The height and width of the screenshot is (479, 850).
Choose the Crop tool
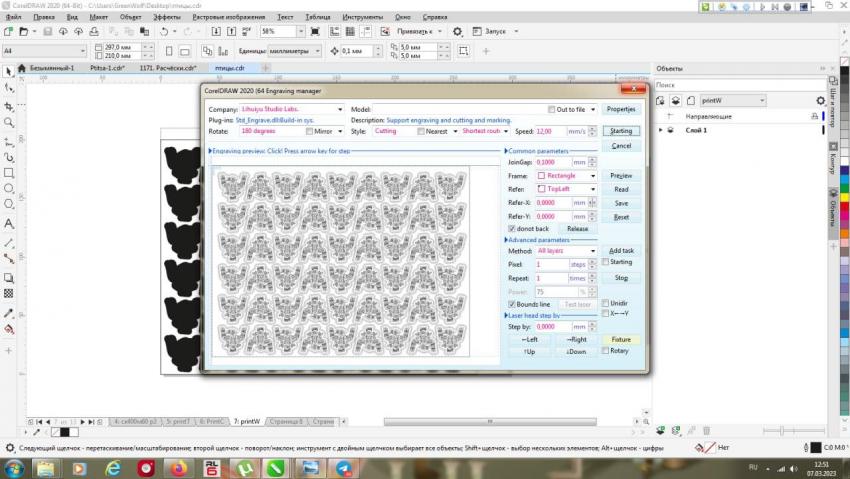9,105
